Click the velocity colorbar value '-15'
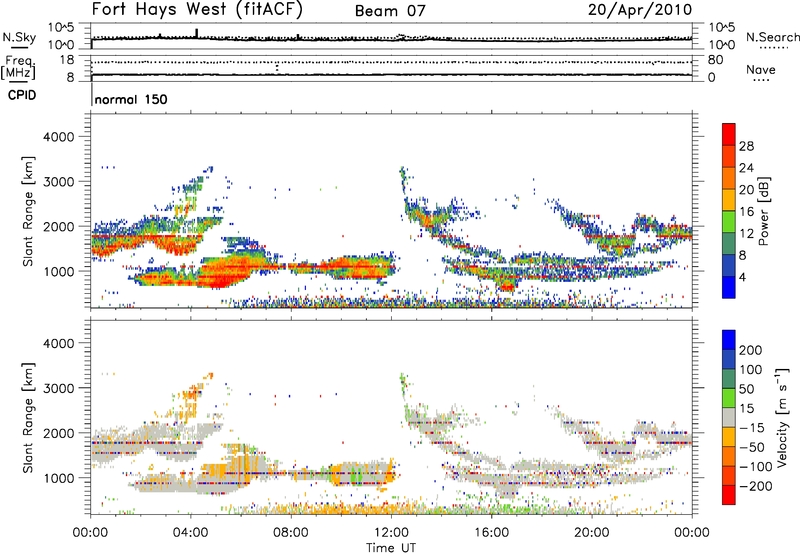Image resolution: width=800 pixels, height=554 pixels. (752, 427)
